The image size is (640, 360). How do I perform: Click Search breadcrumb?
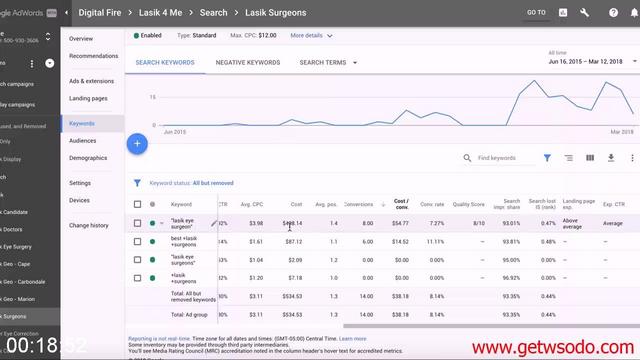[213, 13]
